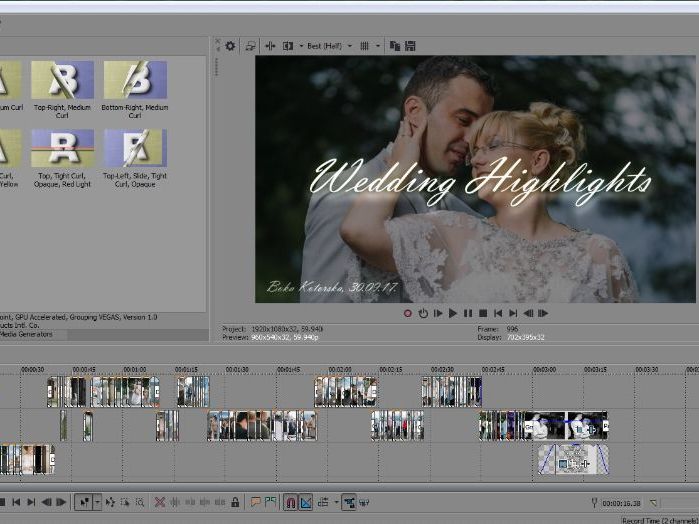Step to next frame in preview
The height and width of the screenshot is (524, 699).
point(543,314)
